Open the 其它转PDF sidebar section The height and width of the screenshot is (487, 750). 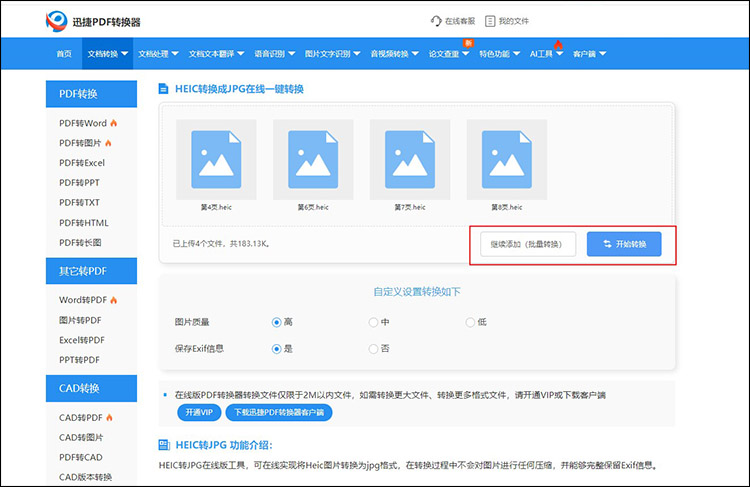(x=91, y=271)
